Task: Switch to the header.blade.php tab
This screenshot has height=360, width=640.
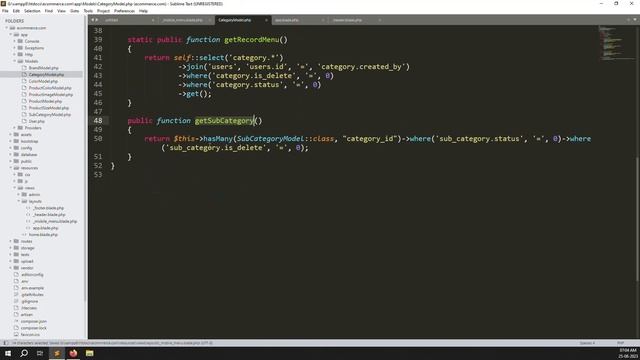Action: 347,20
